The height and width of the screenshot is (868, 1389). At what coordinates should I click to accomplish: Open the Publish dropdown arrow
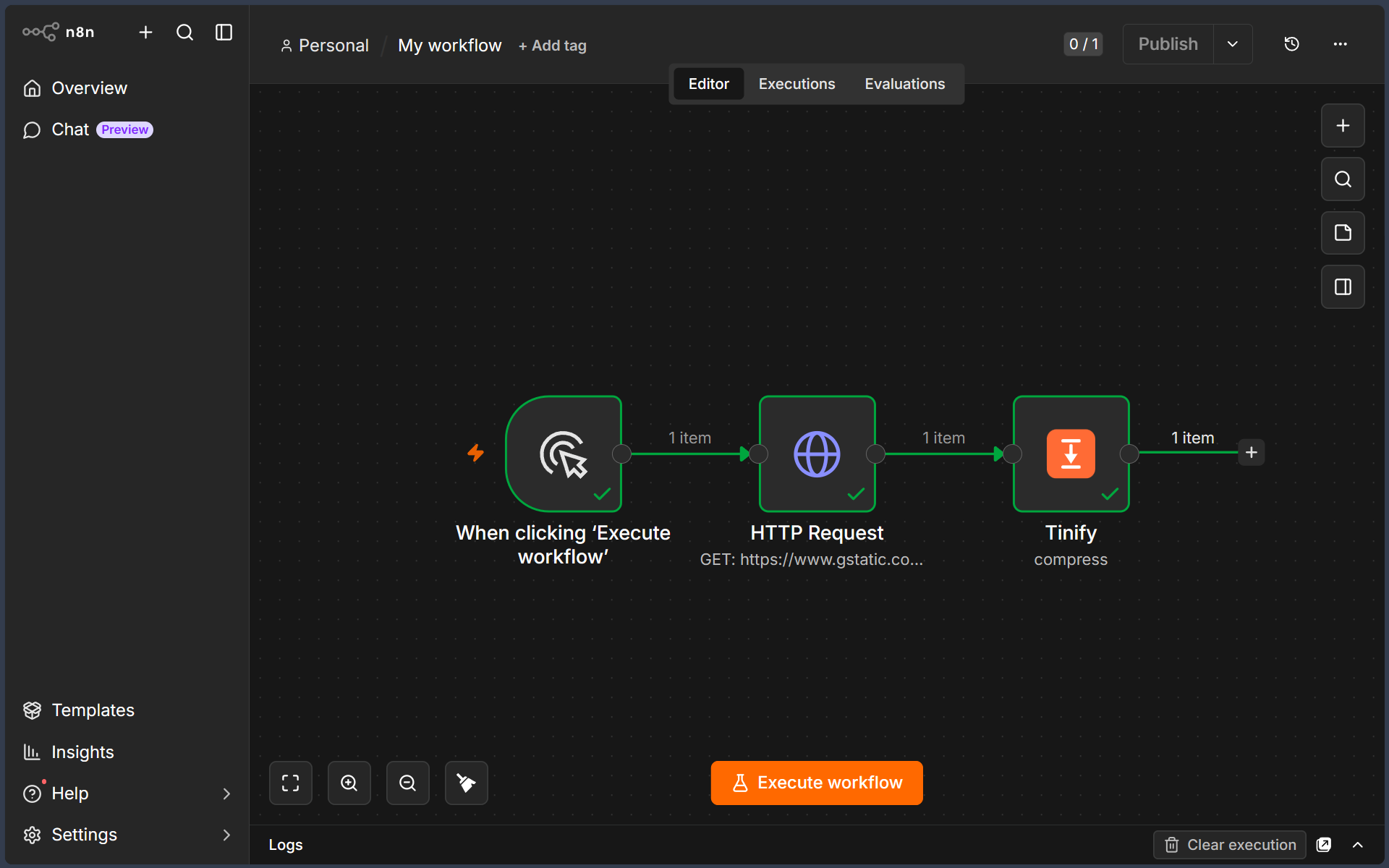[1233, 44]
